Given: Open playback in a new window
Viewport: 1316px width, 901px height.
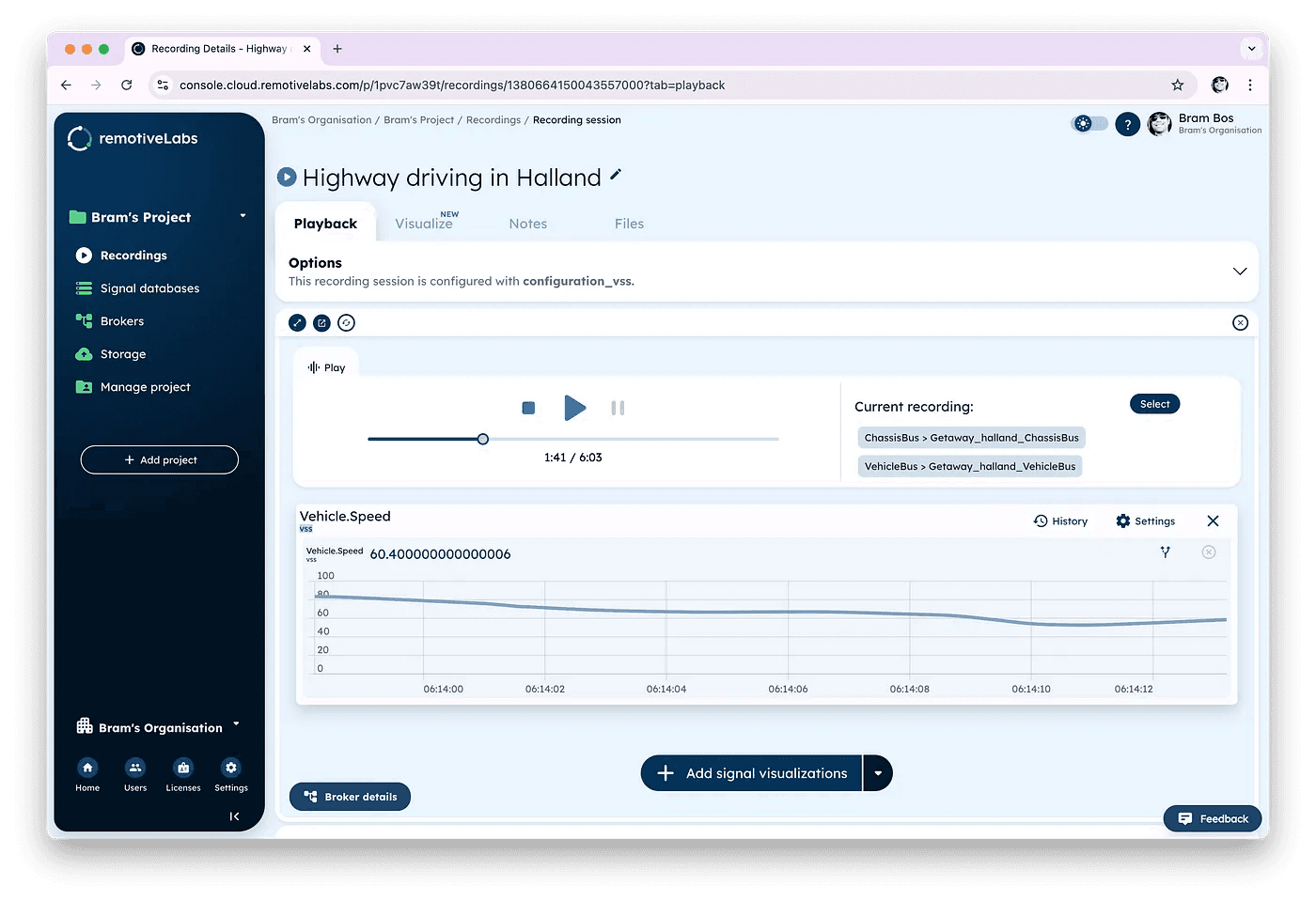Looking at the screenshot, I should click(x=321, y=322).
